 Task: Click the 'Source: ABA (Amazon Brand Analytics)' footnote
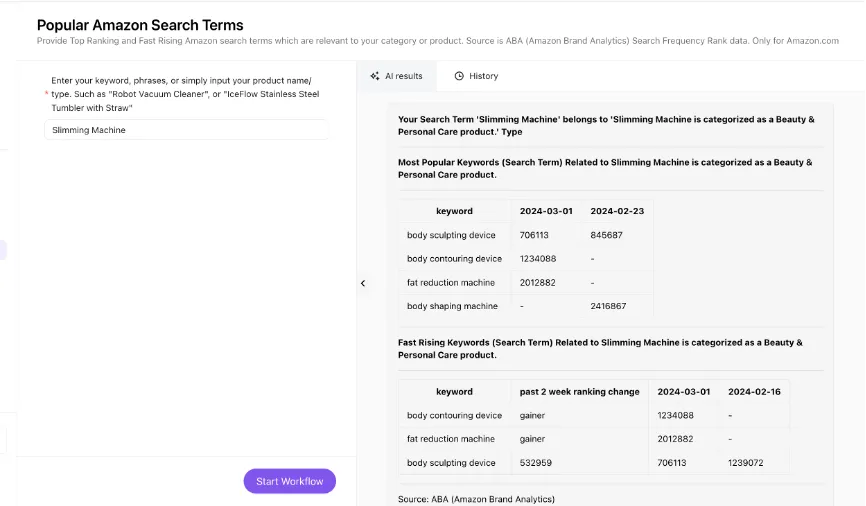tap(476, 498)
